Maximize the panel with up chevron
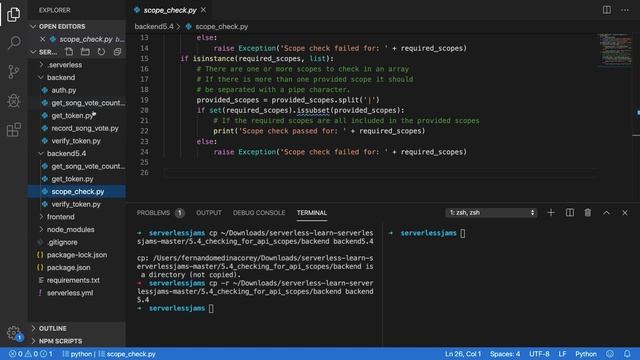640x360 pixels. point(606,213)
